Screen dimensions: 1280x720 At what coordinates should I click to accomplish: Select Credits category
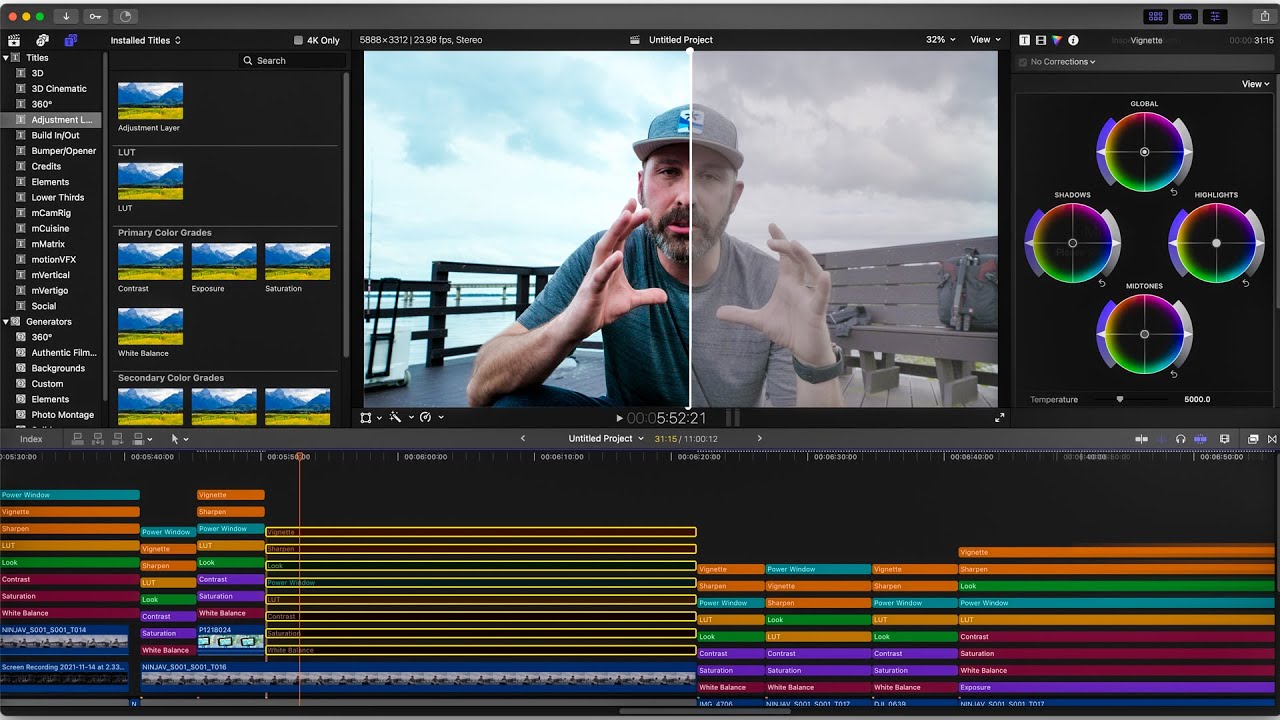coord(46,167)
